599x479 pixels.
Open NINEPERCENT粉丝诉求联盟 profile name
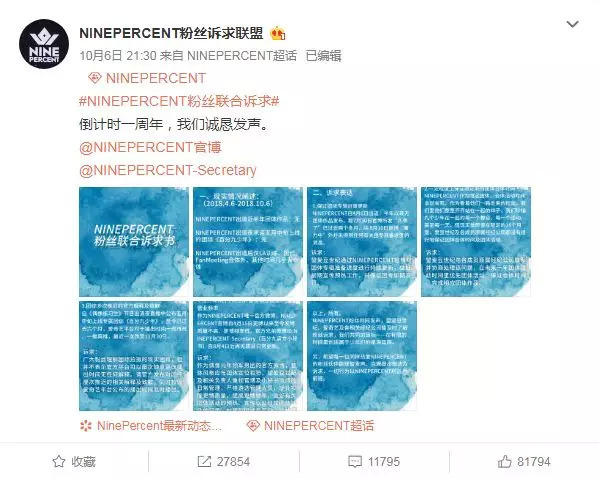tap(171, 33)
